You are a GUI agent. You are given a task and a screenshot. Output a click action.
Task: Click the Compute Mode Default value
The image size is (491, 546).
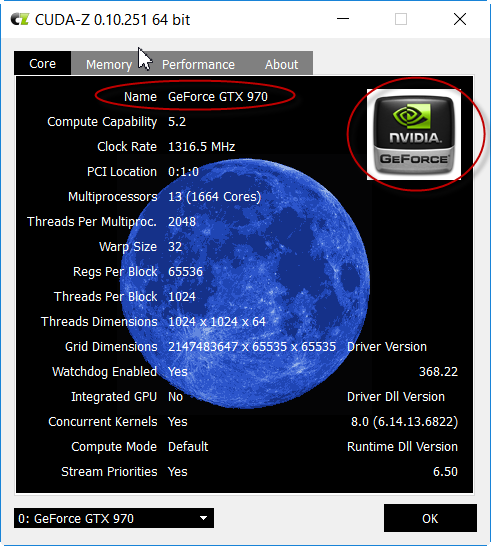188,447
